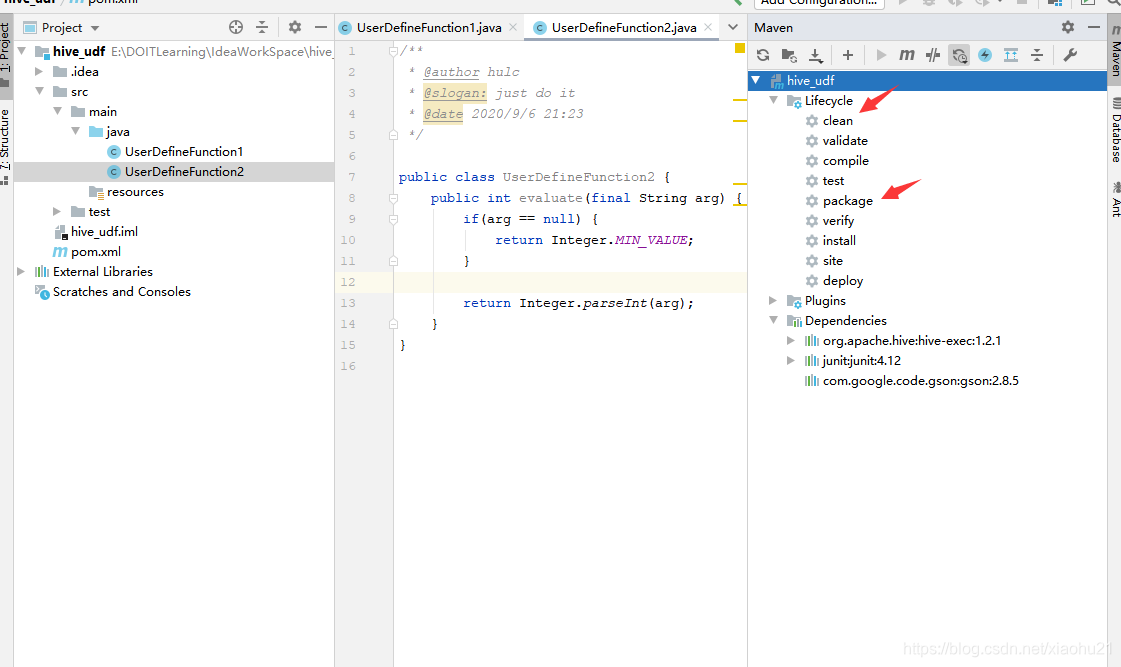Reimport all Maven projects with refresh icon
The image size is (1121, 667).
pyautogui.click(x=763, y=55)
